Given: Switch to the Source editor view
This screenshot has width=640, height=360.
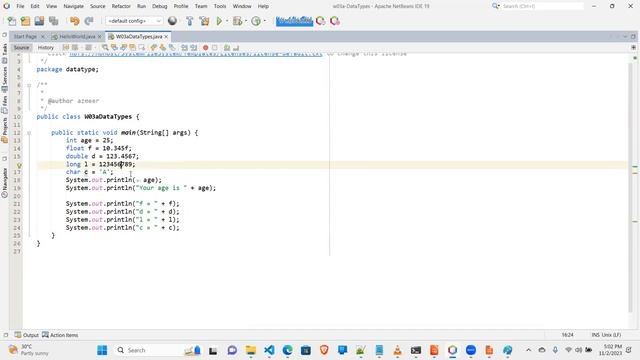Looking at the screenshot, I should [21, 48].
